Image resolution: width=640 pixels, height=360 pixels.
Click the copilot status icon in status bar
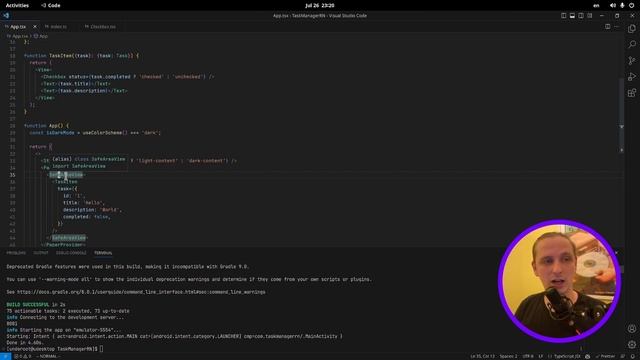588,356
